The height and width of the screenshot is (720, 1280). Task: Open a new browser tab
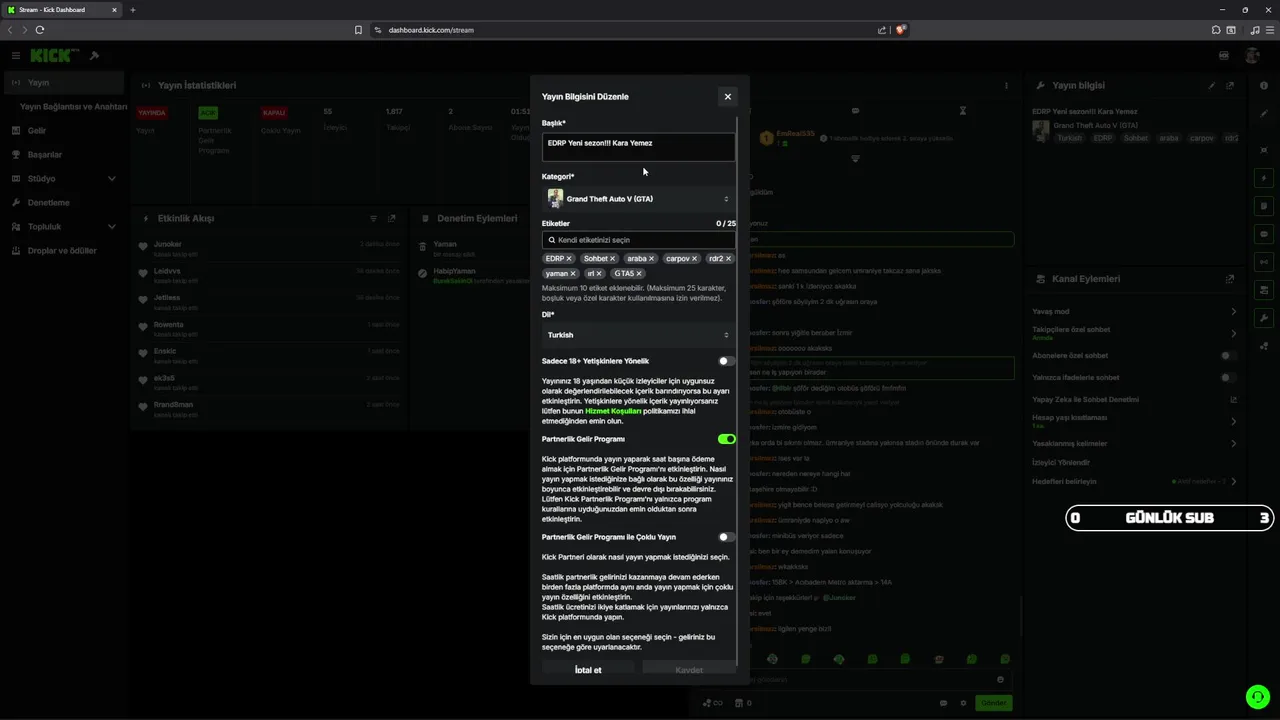click(133, 10)
